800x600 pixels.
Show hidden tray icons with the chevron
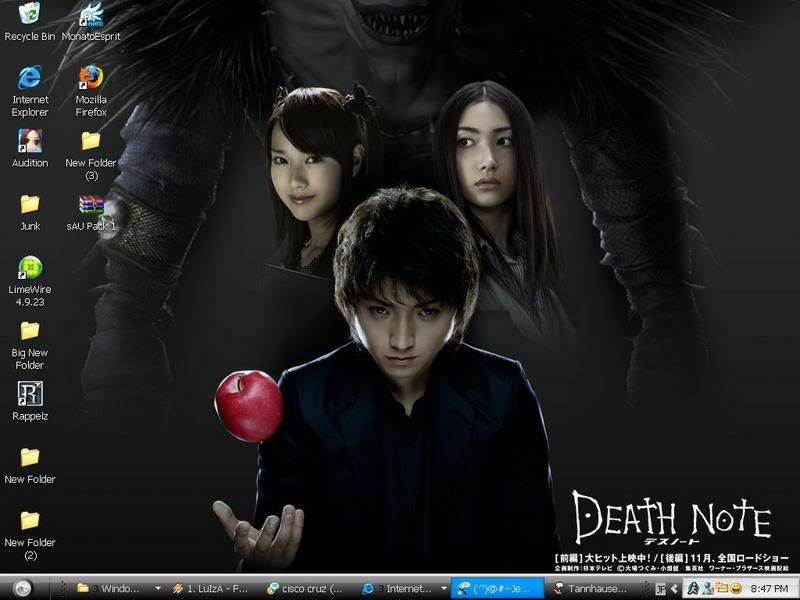tap(674, 589)
